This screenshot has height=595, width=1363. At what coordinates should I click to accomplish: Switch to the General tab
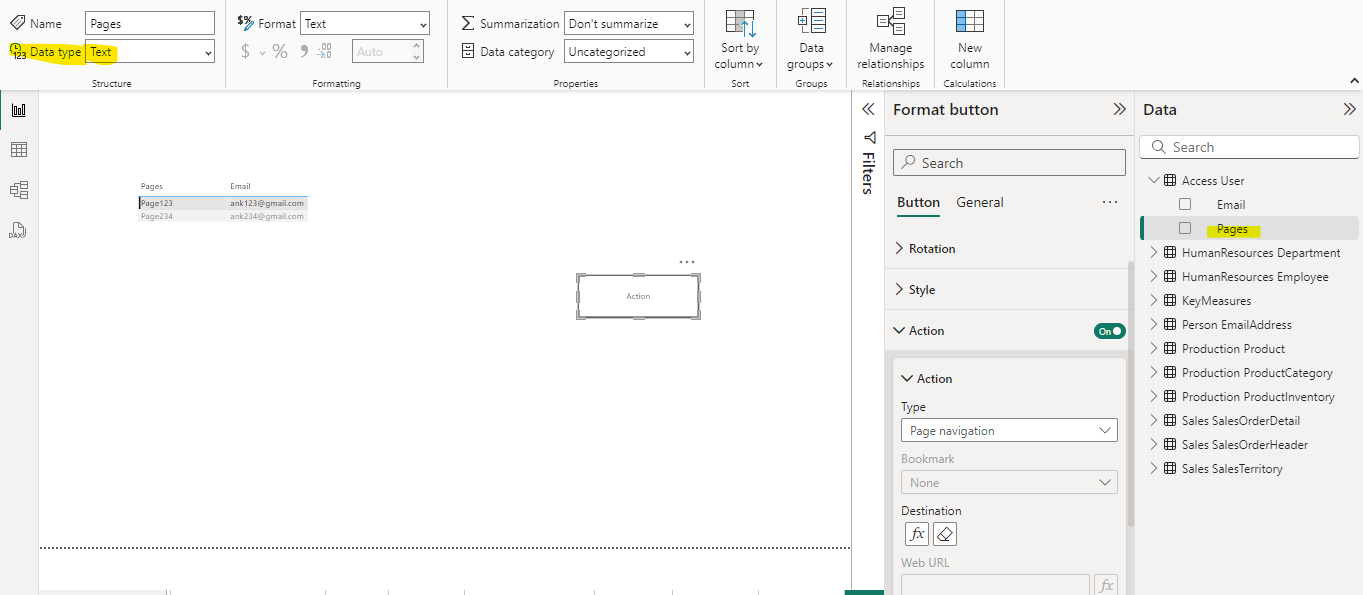click(980, 202)
